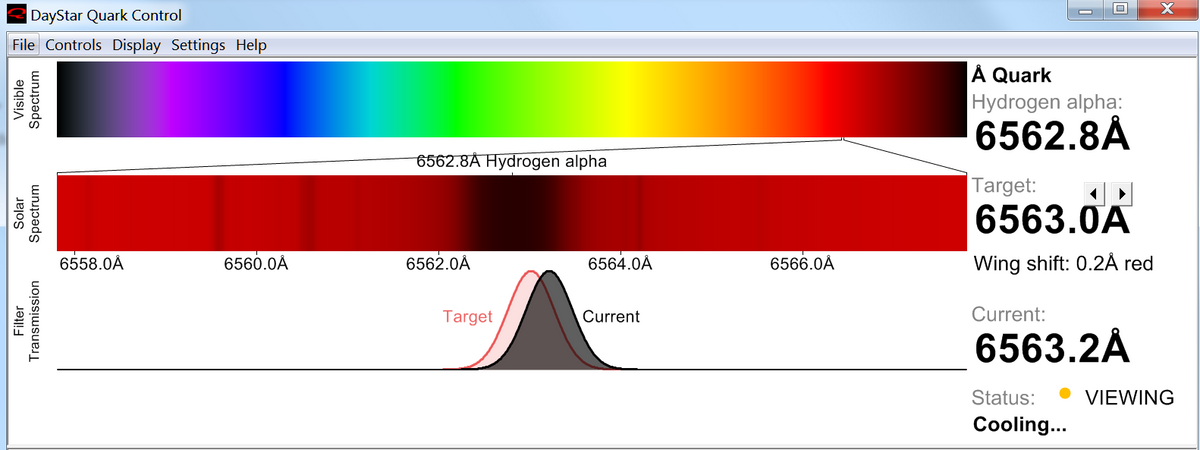Click the Current wavelength 6563.2Å readout
The width and height of the screenshot is (1200, 450).
click(1051, 348)
